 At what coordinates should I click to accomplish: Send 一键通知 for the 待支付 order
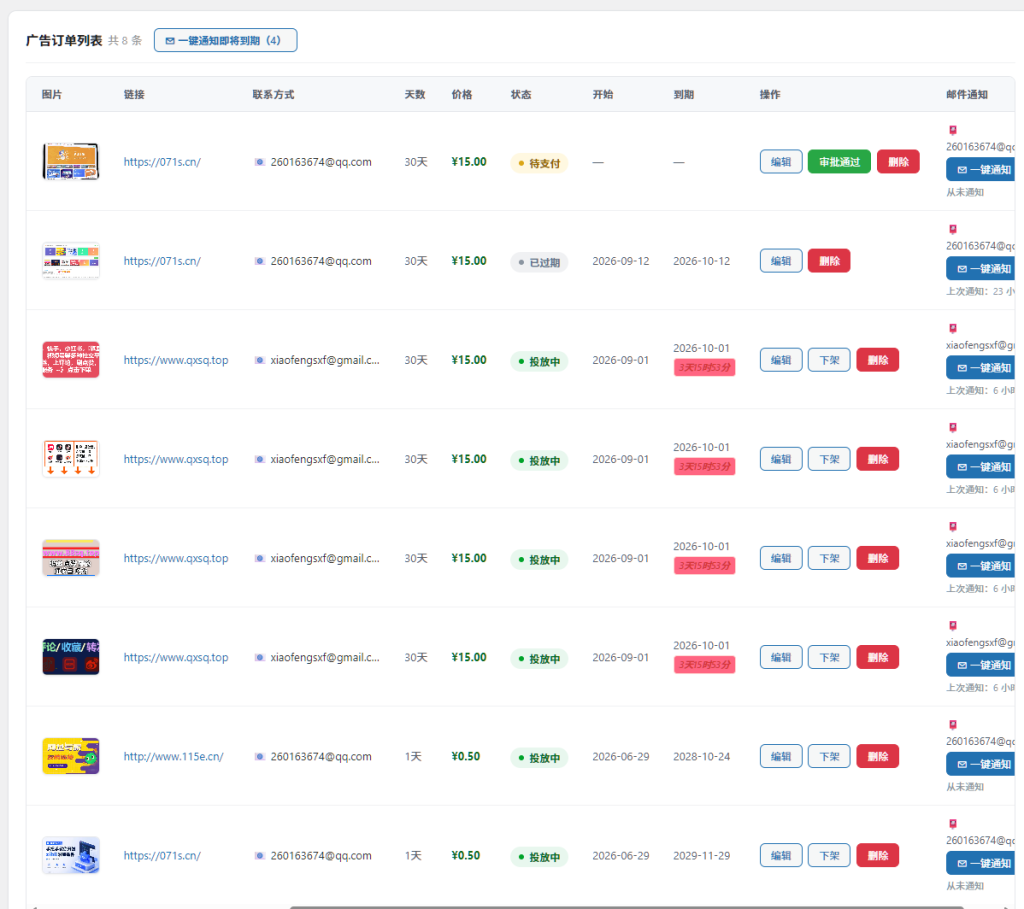pos(981,170)
